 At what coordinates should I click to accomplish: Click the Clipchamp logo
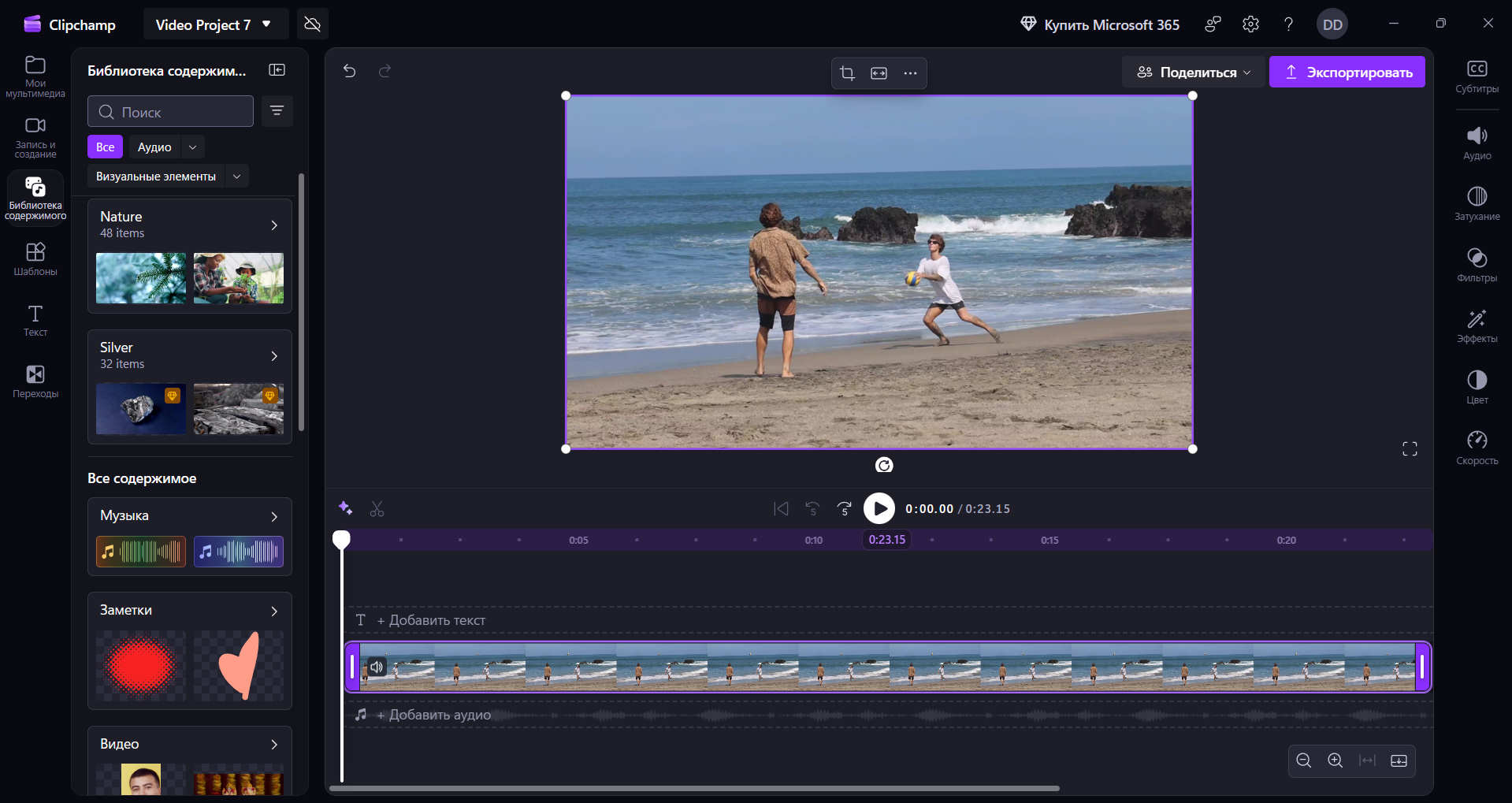pyautogui.click(x=69, y=24)
